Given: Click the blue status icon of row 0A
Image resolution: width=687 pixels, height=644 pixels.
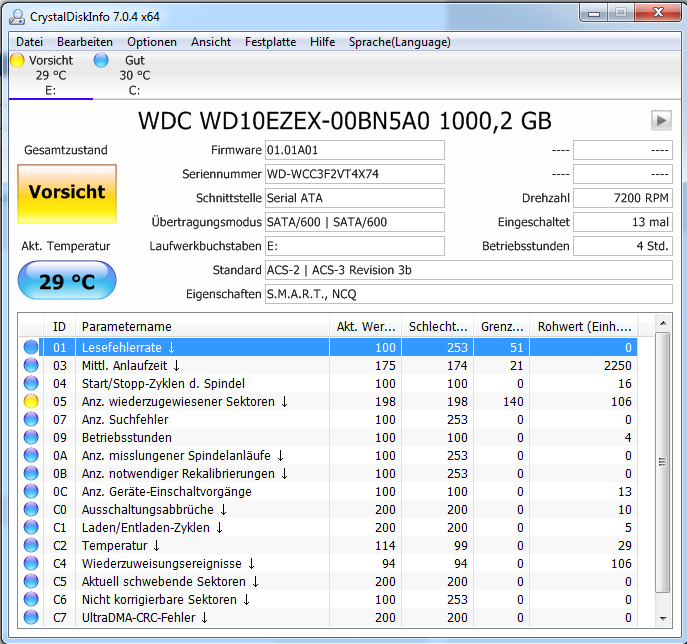Looking at the screenshot, I should tap(31, 455).
